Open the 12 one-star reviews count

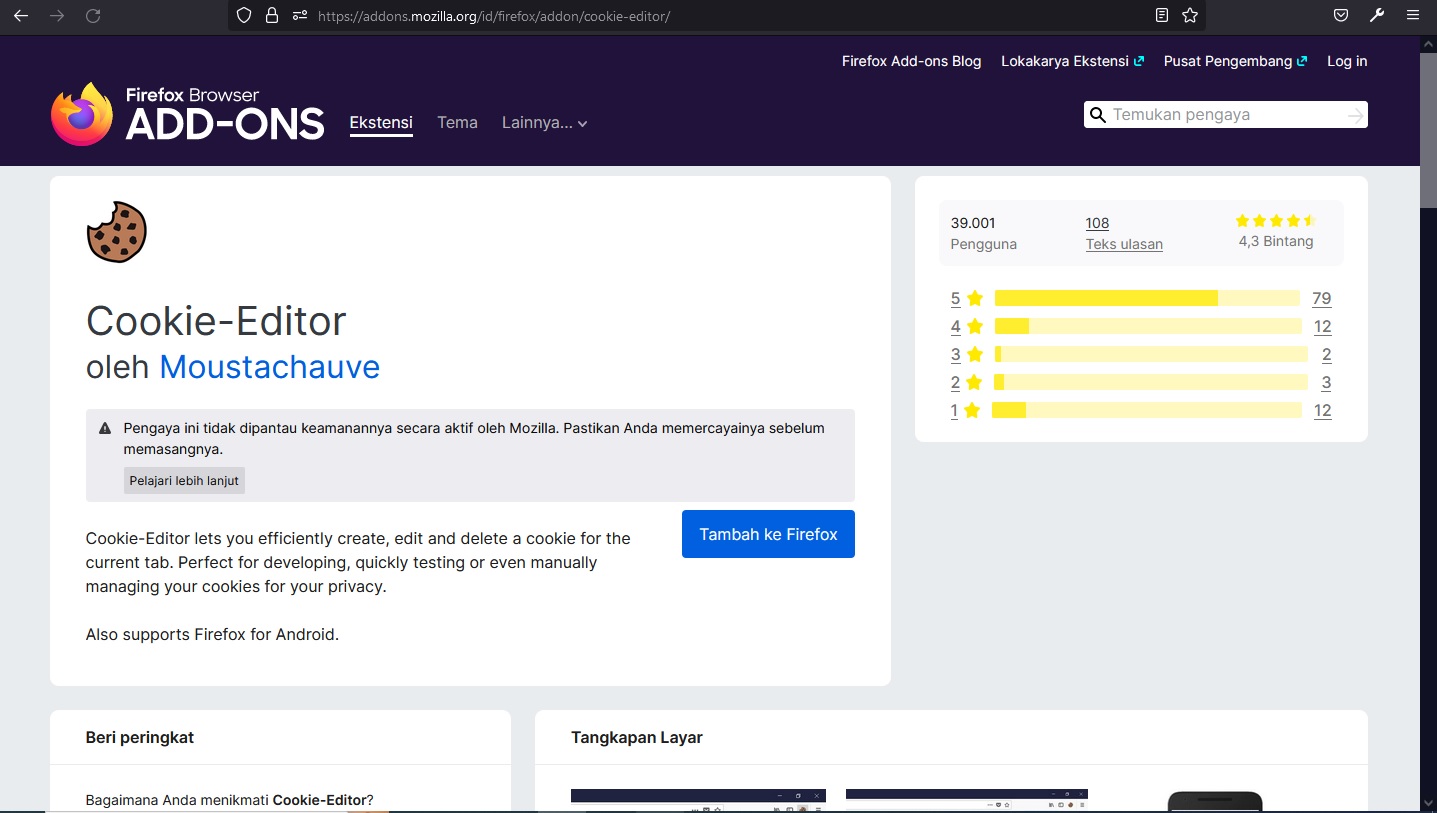click(x=1323, y=410)
